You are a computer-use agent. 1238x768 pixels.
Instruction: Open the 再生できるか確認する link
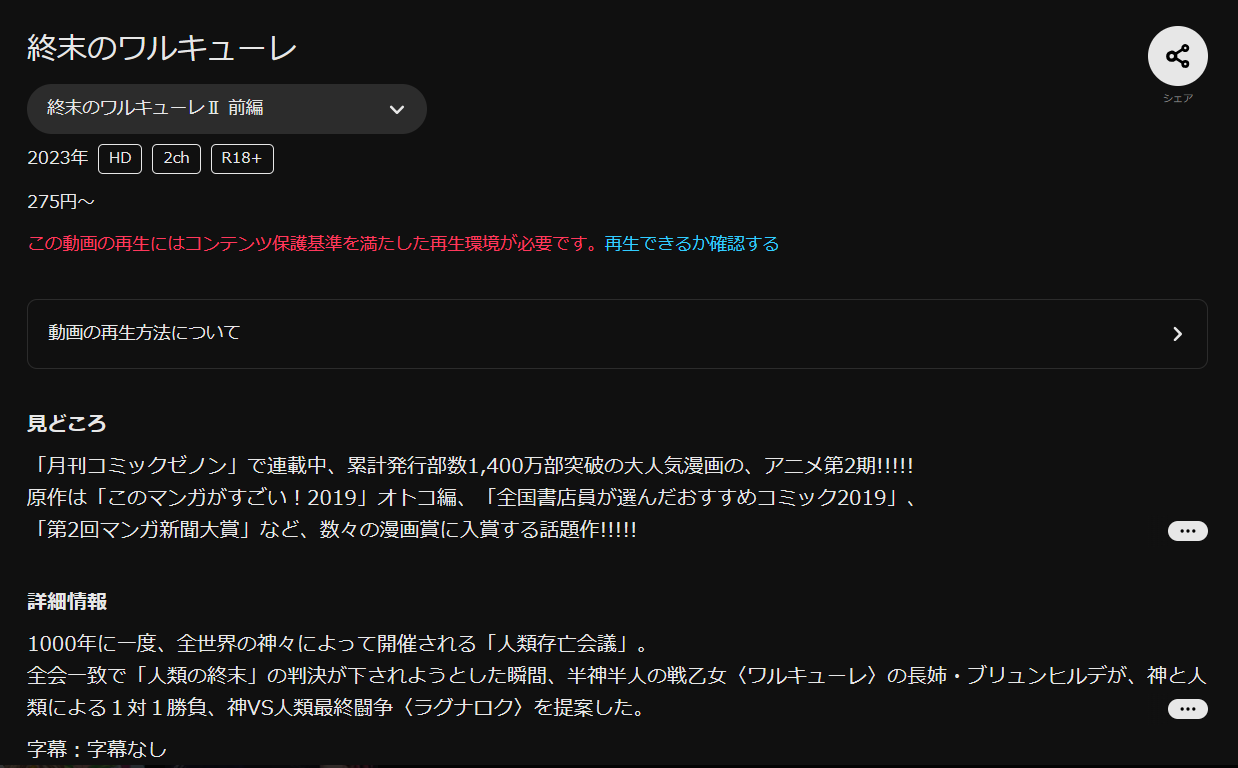(x=691, y=244)
